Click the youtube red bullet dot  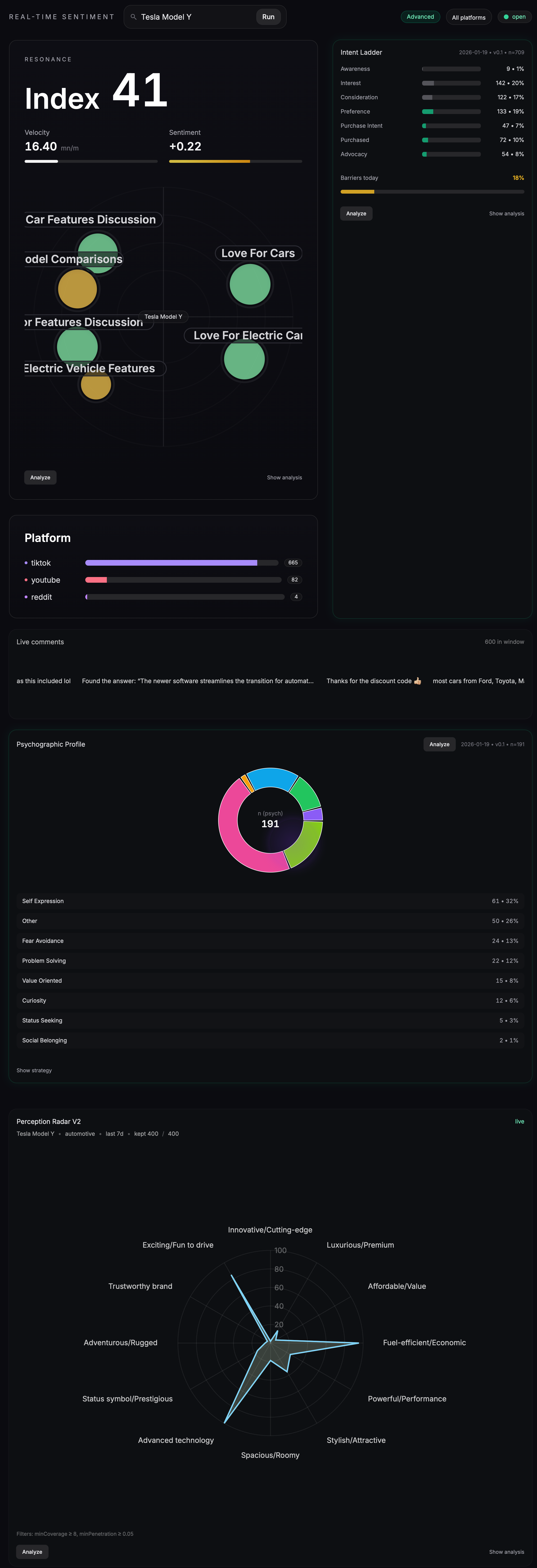(26, 580)
